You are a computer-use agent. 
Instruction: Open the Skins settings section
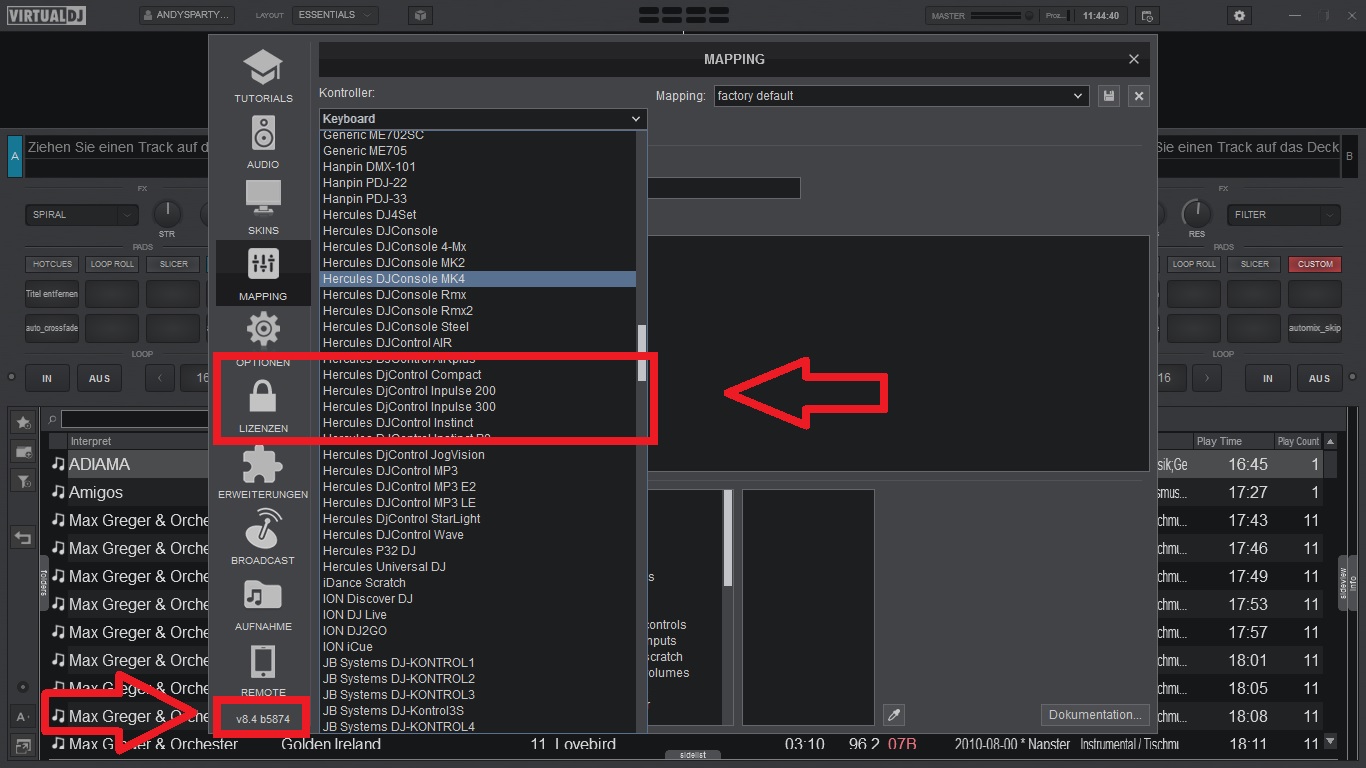263,208
